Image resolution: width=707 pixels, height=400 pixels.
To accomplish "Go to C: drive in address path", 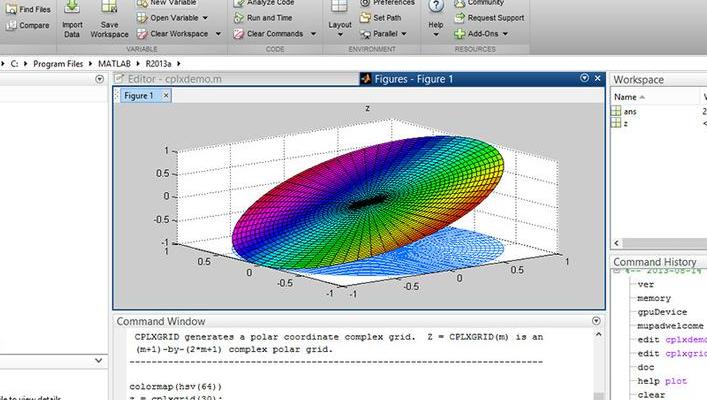I will tap(14, 64).
